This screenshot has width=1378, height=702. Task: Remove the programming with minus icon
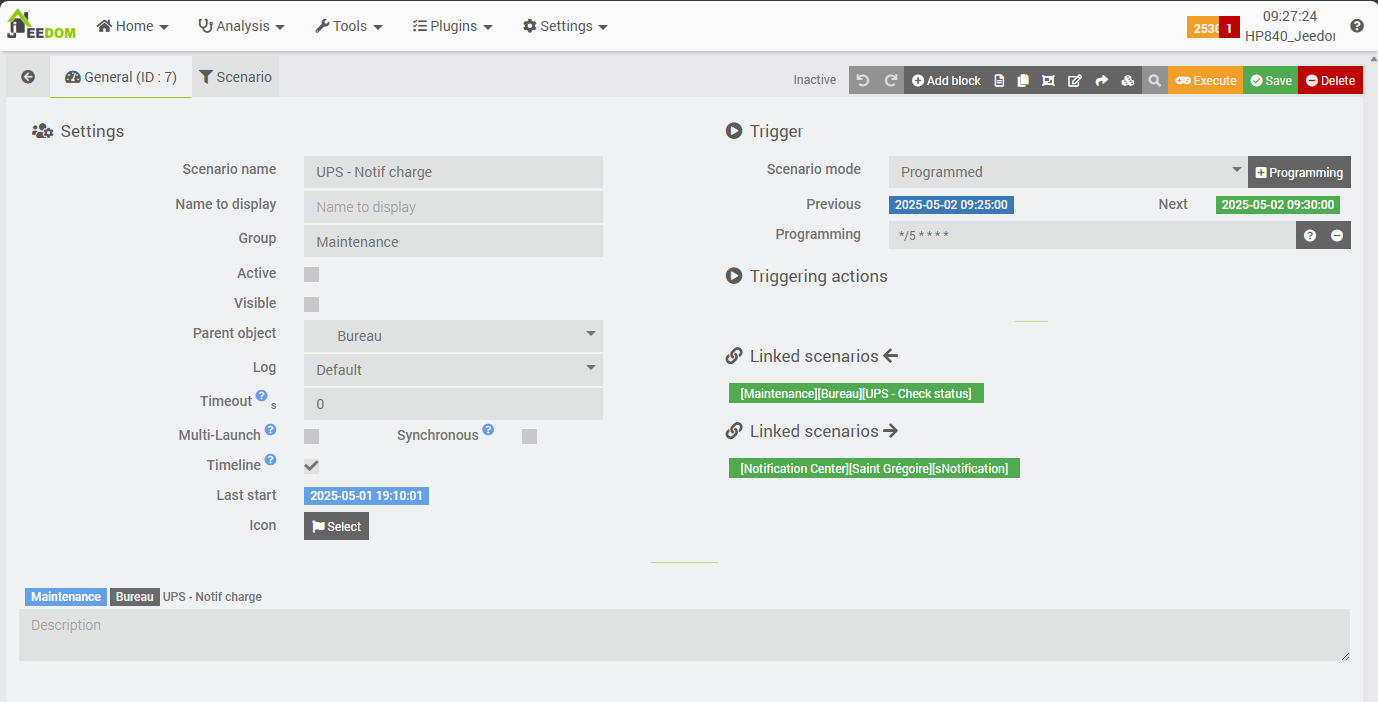(1337, 236)
